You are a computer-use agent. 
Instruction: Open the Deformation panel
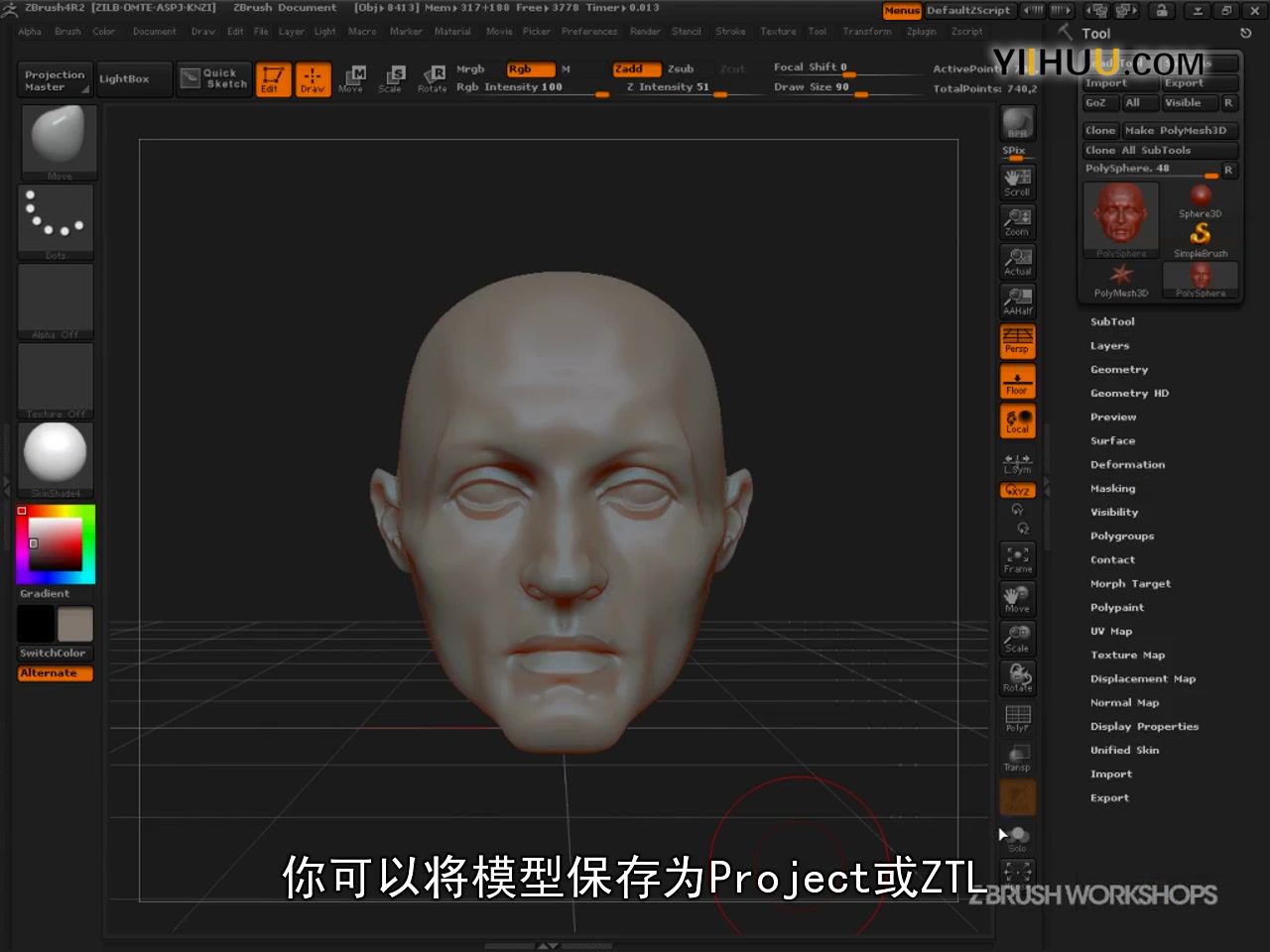coord(1128,464)
